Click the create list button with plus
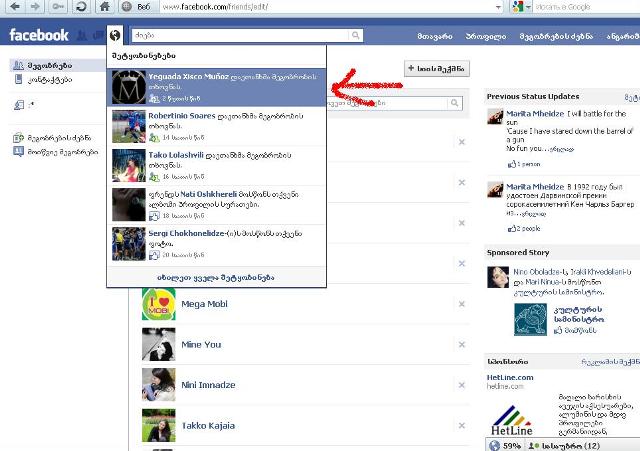Viewport: 640px width, 451px height. click(x=437, y=69)
